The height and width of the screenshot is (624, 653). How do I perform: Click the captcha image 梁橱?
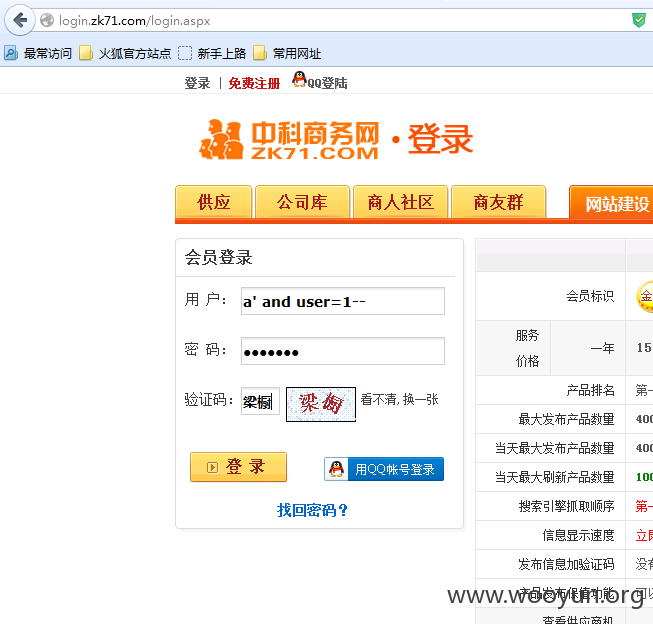(321, 404)
